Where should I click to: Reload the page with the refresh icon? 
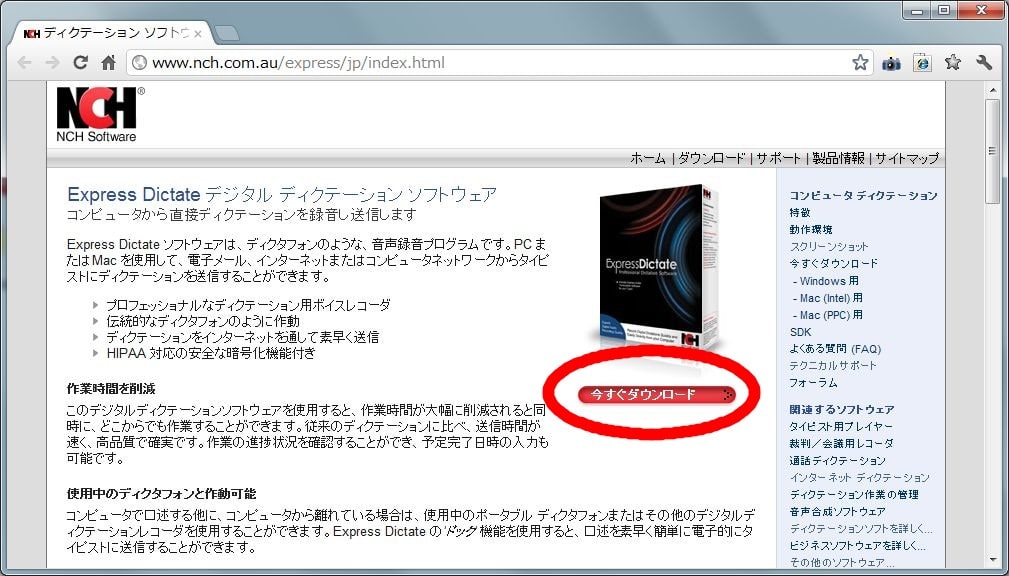(81, 63)
